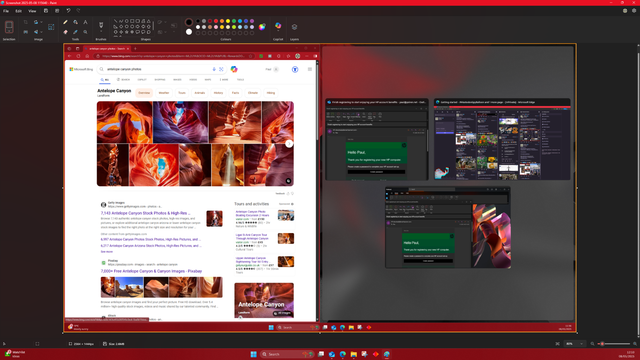Open the zoom percentage dropdown
Image resolution: width=640 pixels, height=360 pixels.
click(x=581, y=344)
